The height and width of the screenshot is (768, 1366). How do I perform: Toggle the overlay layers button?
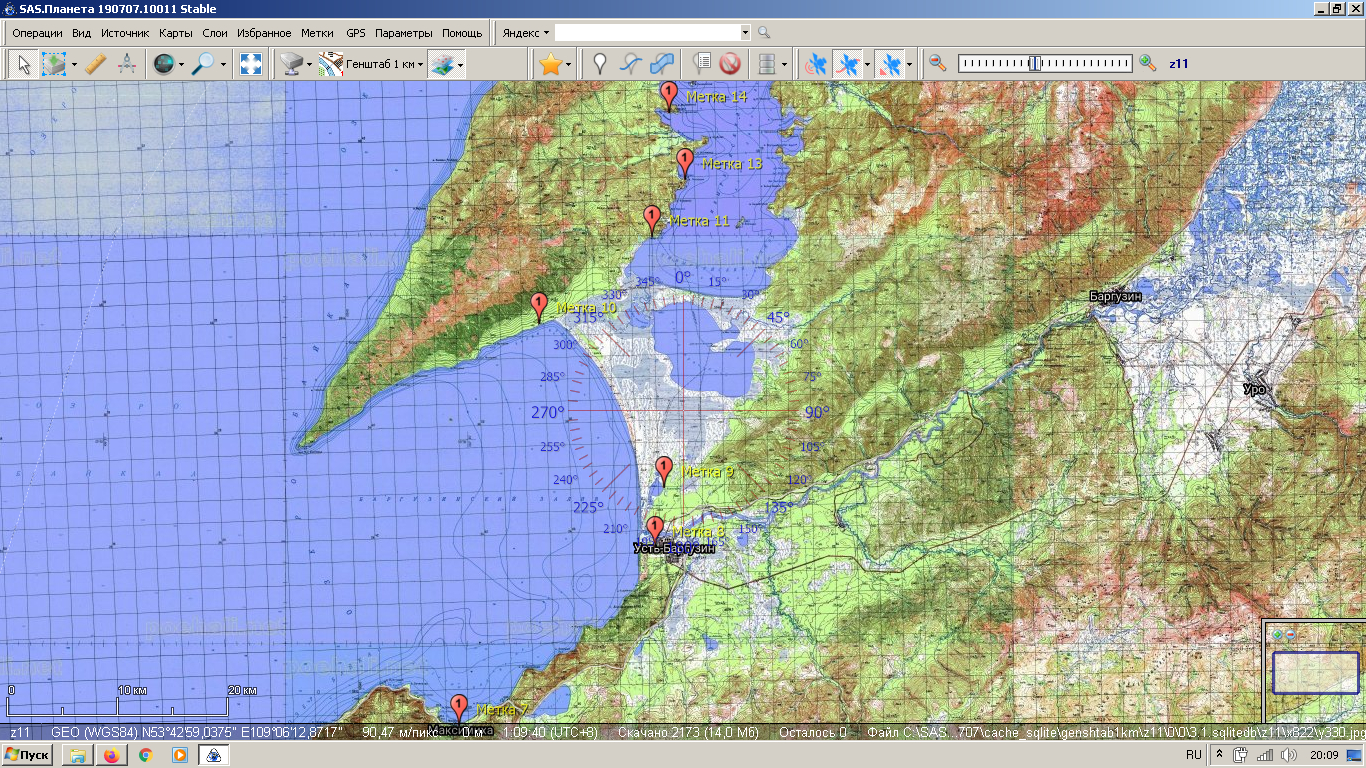tap(441, 64)
